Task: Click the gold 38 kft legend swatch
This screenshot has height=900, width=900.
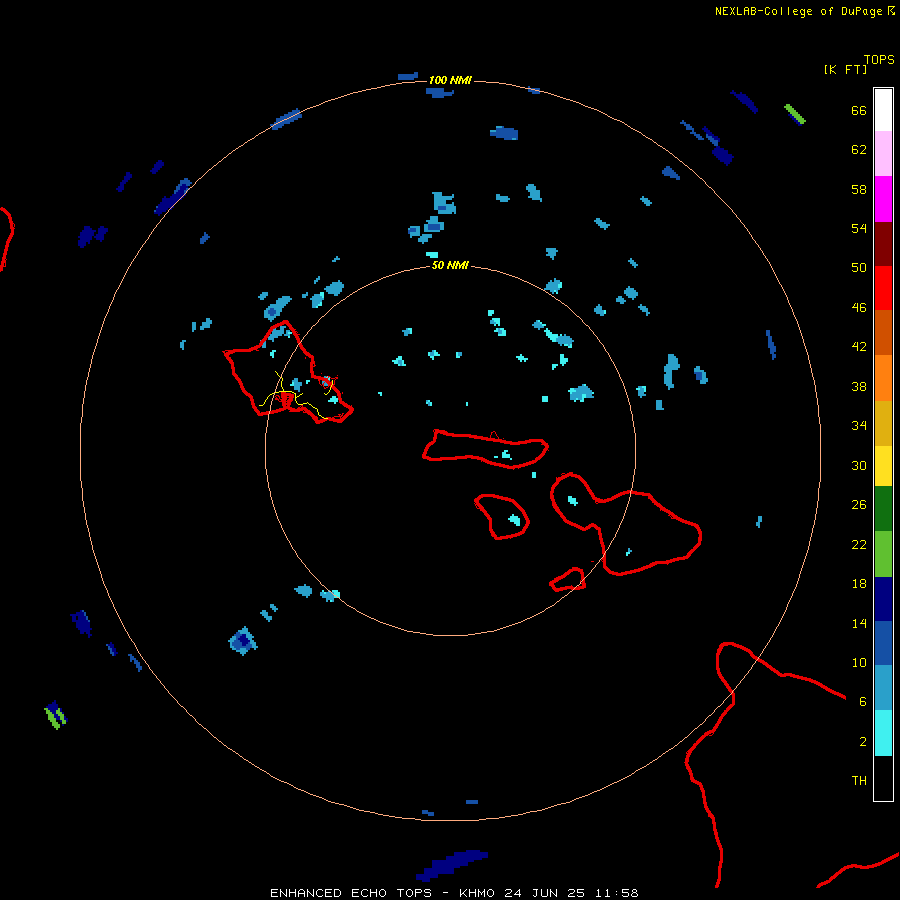Action: 883,423
